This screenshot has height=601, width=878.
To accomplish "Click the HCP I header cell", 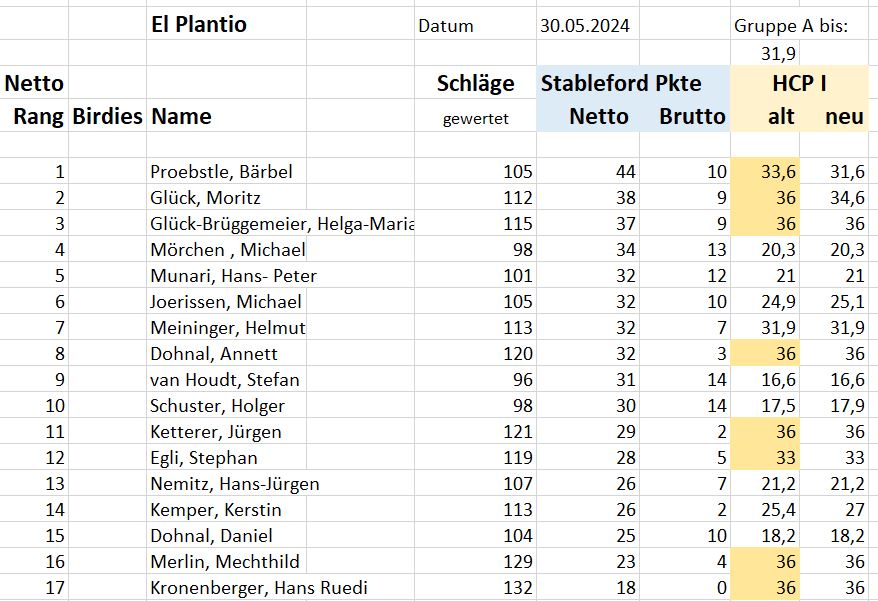I will (x=799, y=83).
